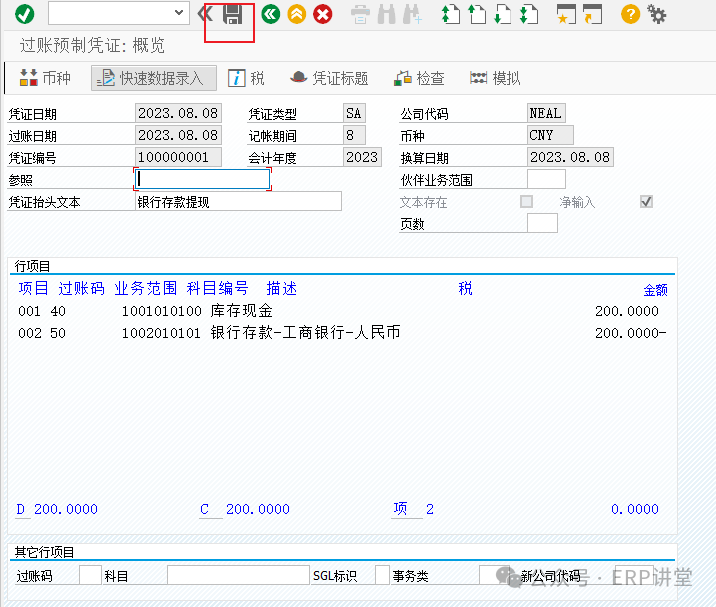Open the 税 (tax) toolbar item
The width and height of the screenshot is (716, 607).
pyautogui.click(x=247, y=78)
